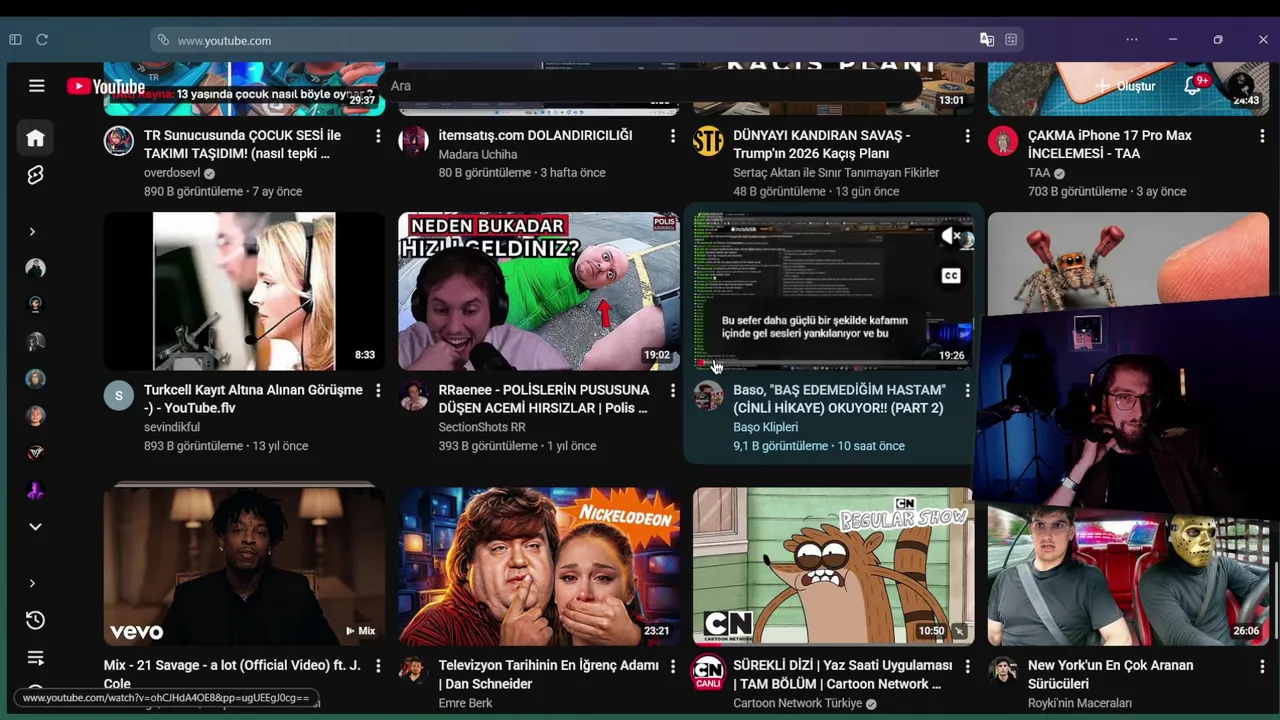Screen dimensions: 1280x720
Task: Open options menu for Televizyon Tarihinin video
Action: pos(672,666)
